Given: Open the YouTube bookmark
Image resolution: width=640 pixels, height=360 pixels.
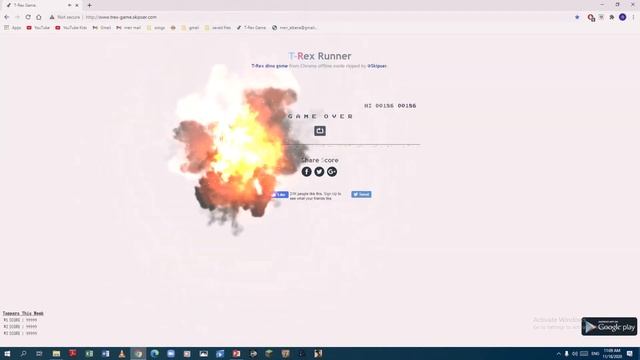Looking at the screenshot, I should point(38,28).
